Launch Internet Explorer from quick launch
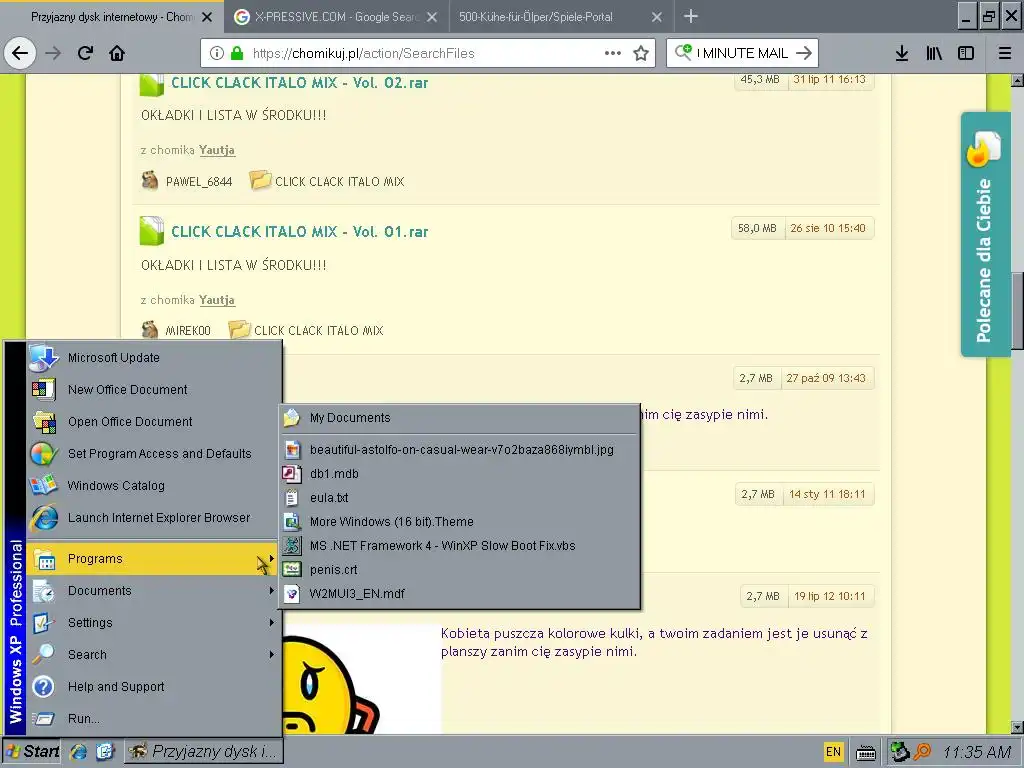Viewport: 1024px width, 768px height. pos(79,752)
